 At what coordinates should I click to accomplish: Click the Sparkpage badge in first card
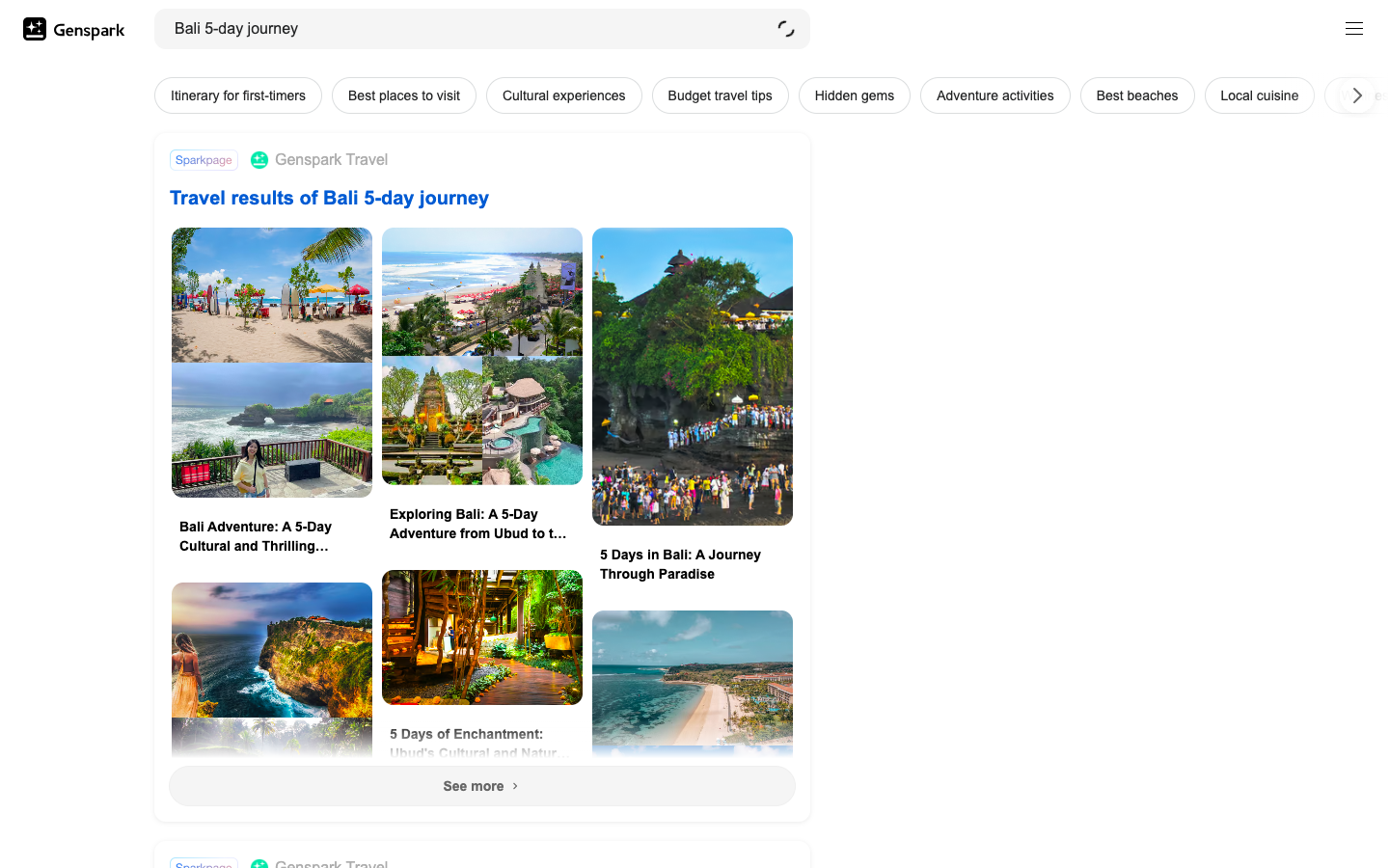pyautogui.click(x=204, y=160)
